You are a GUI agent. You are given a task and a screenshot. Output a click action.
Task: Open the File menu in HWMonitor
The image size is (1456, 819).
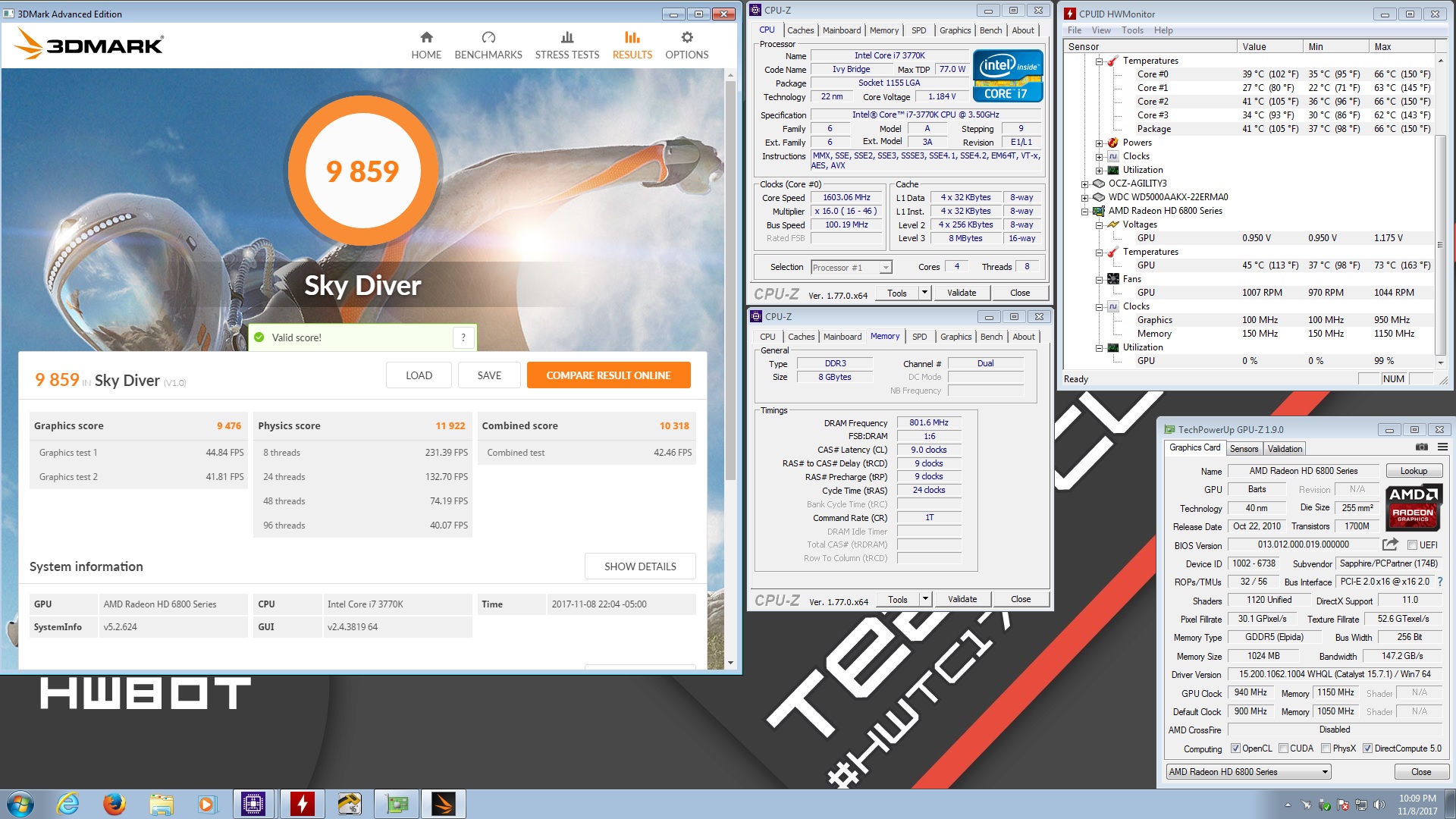(x=1075, y=30)
